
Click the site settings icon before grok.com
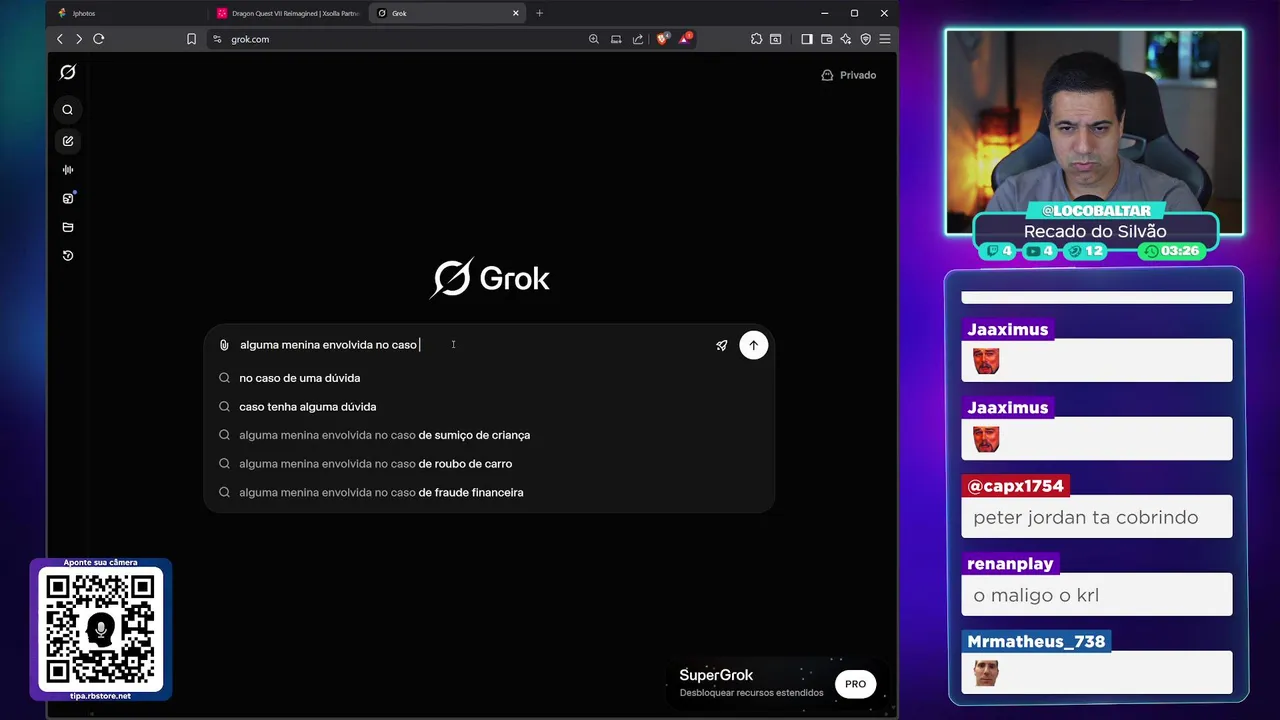(x=217, y=39)
